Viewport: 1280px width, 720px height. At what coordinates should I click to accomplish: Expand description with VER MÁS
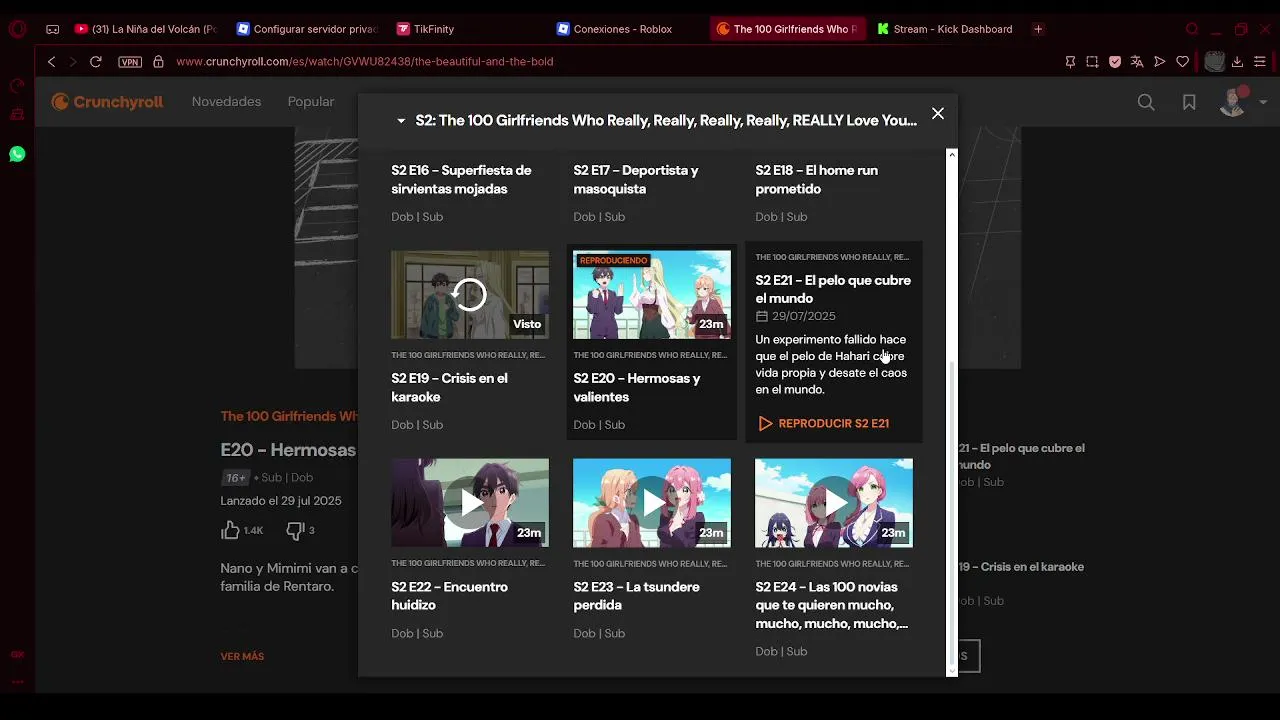[242, 657]
